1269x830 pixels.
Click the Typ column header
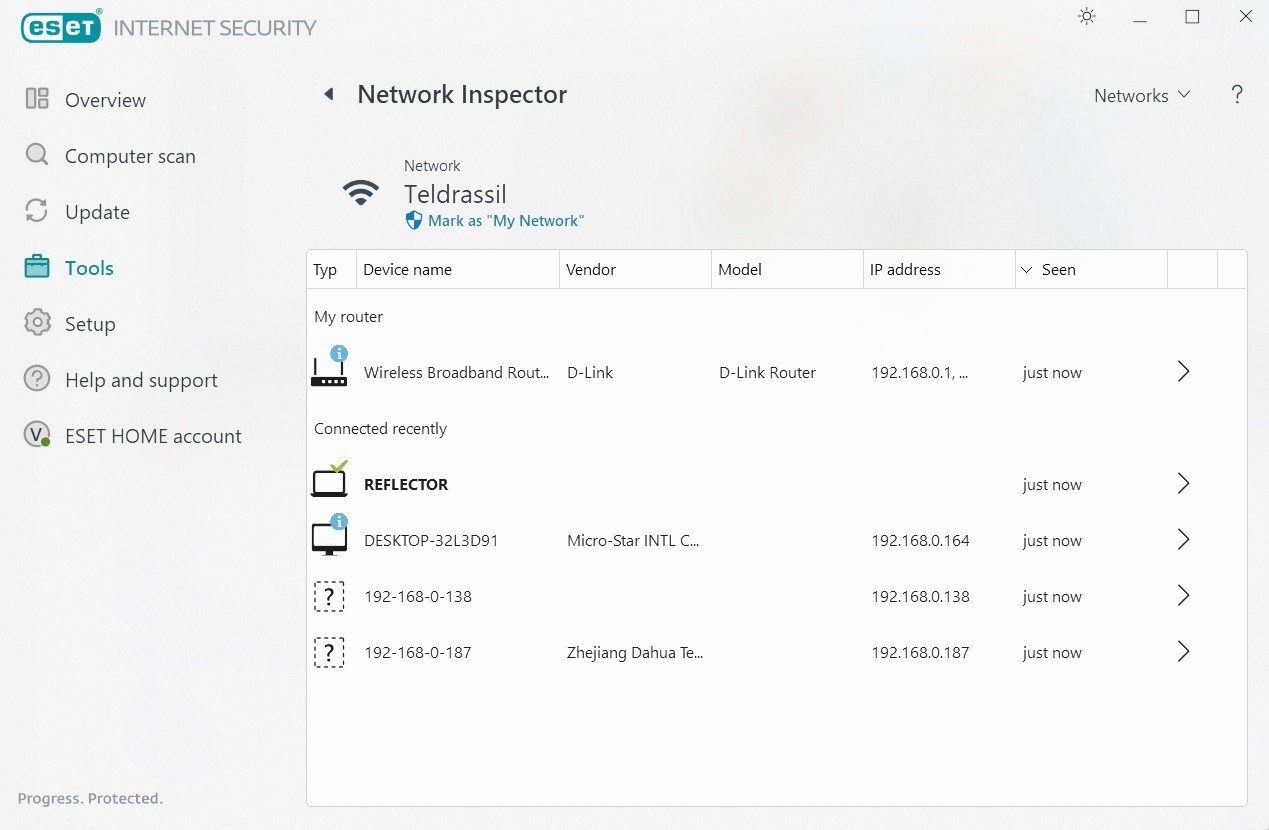[x=331, y=269]
